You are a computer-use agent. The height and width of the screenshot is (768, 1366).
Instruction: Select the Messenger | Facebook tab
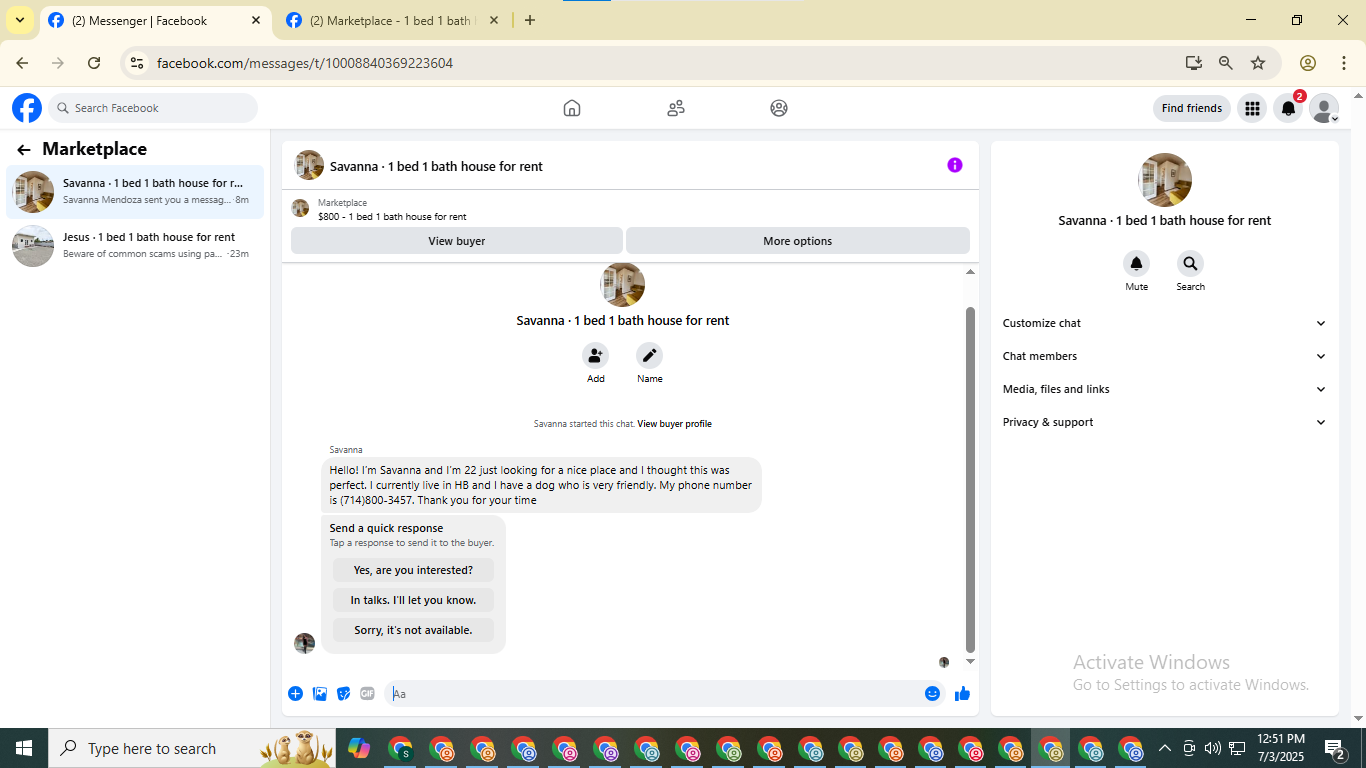pos(155,21)
